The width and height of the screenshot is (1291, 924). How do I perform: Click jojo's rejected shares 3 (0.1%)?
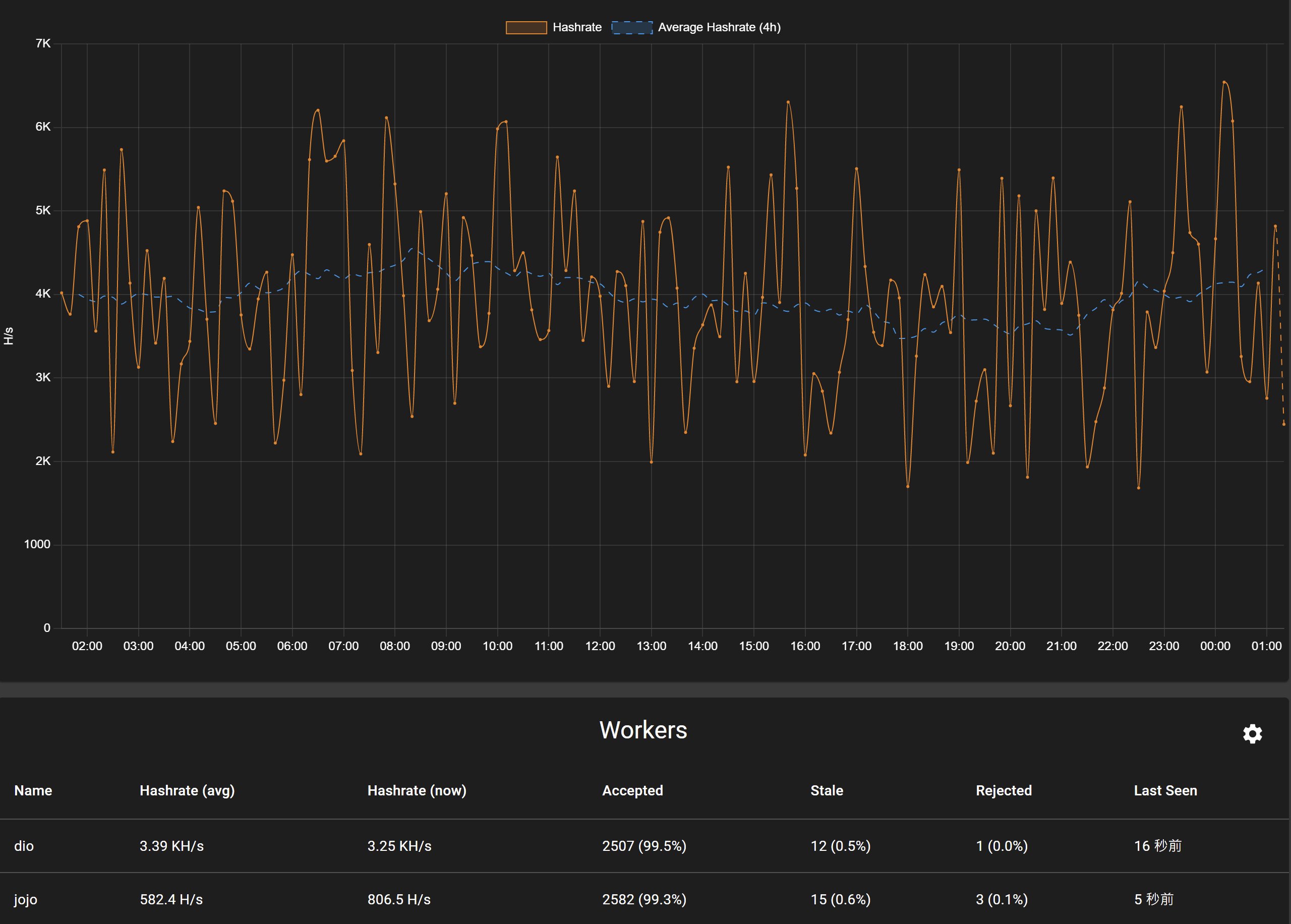(x=1002, y=899)
